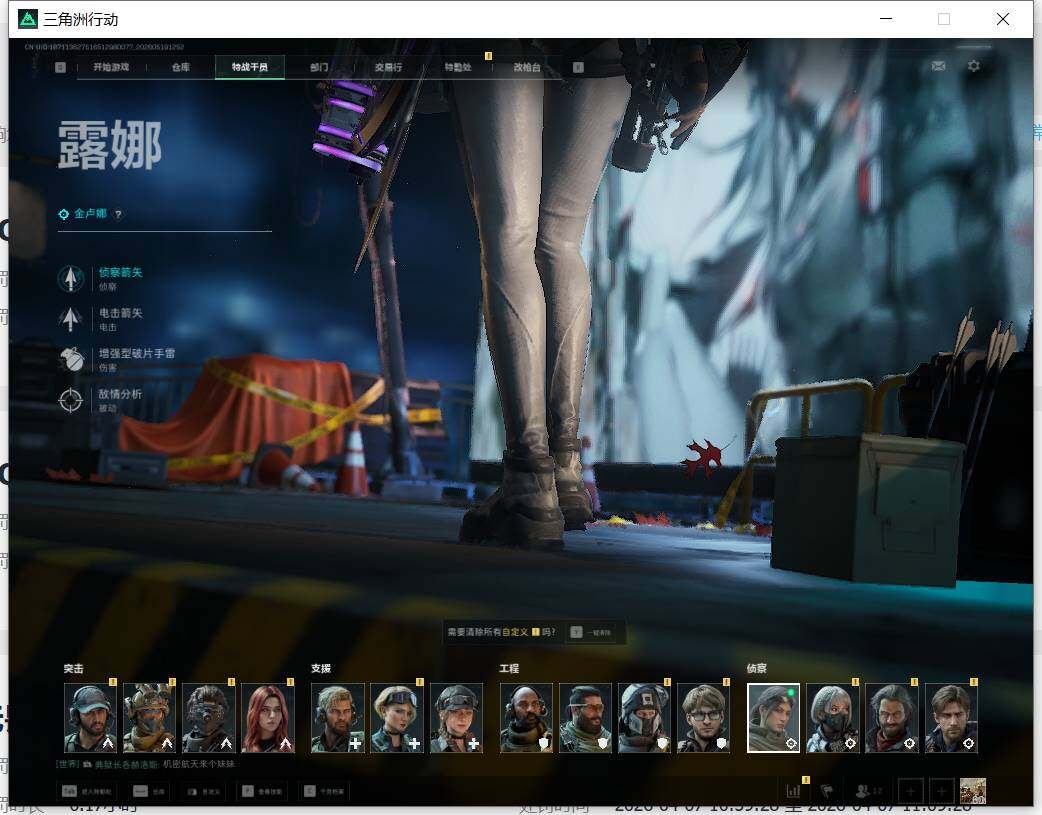The height and width of the screenshot is (815, 1042).
Task: Click the 侦察 class label
Action: click(x=757, y=669)
